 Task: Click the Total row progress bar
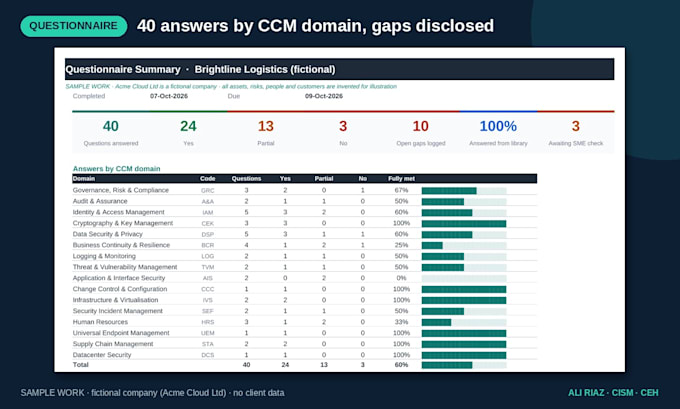point(464,365)
